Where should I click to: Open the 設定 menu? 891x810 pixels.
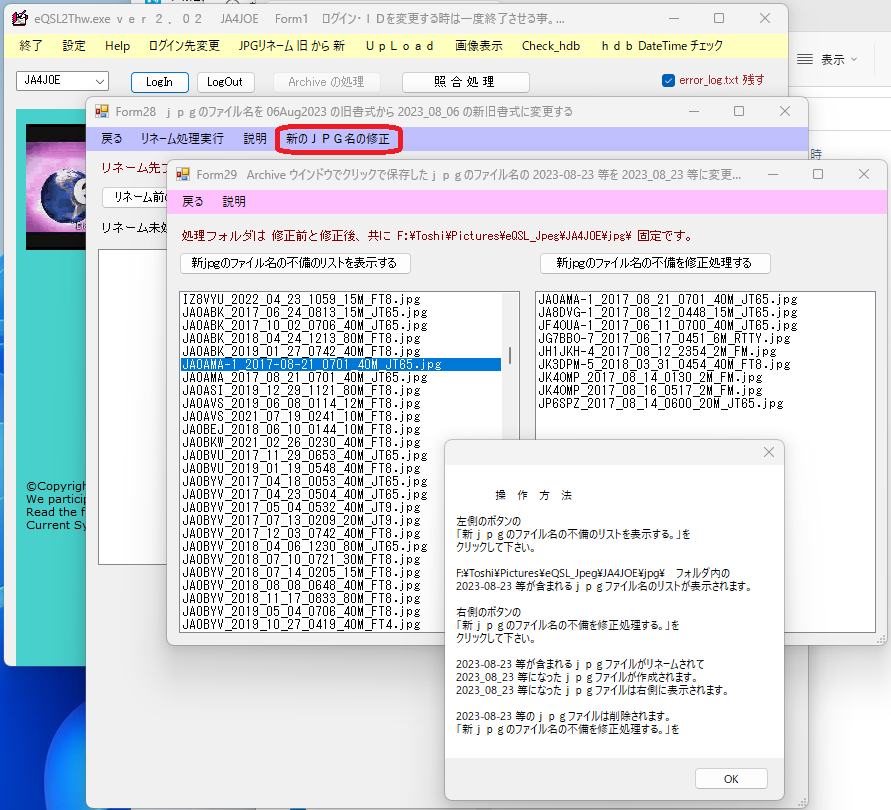74,45
